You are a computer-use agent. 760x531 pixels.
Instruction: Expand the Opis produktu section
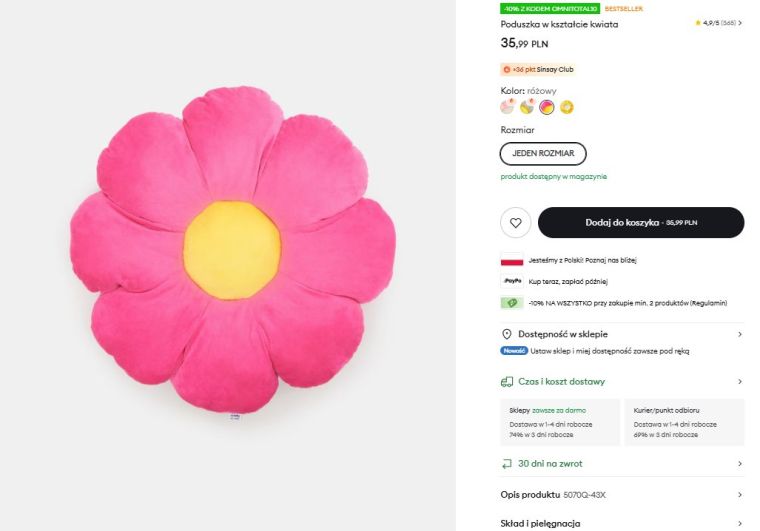[739, 494]
